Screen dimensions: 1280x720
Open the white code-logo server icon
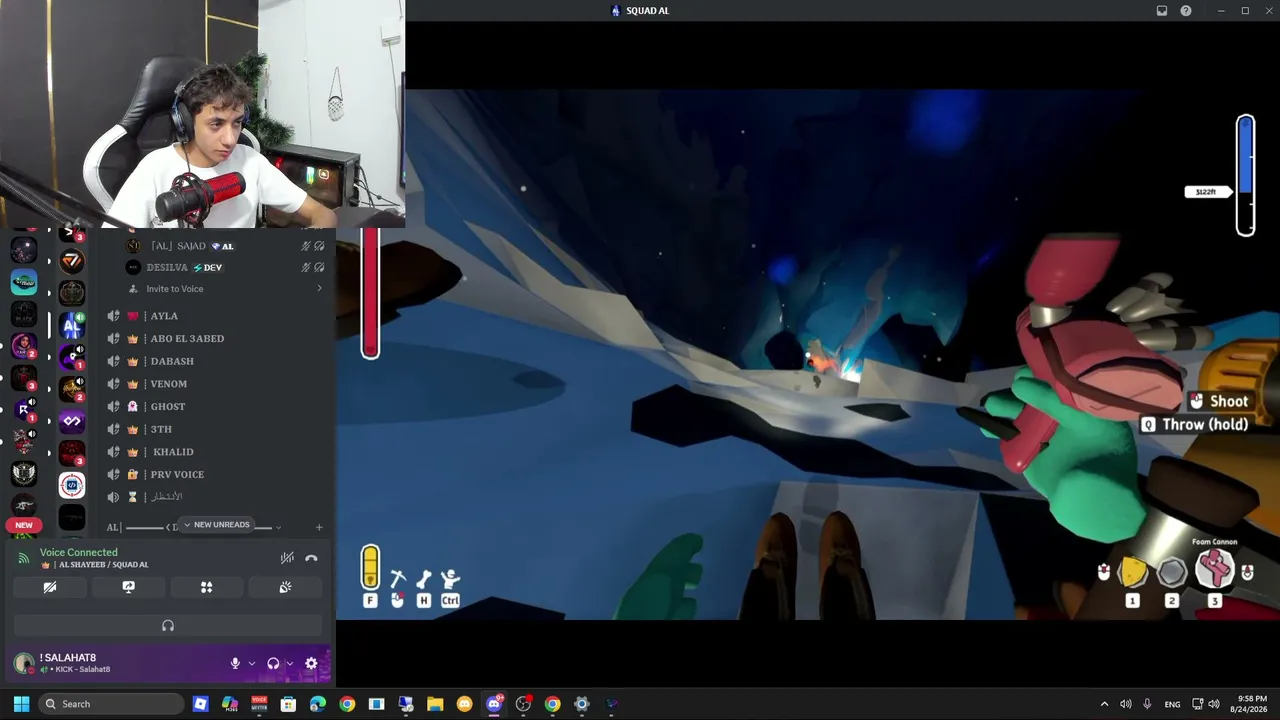(x=71, y=486)
